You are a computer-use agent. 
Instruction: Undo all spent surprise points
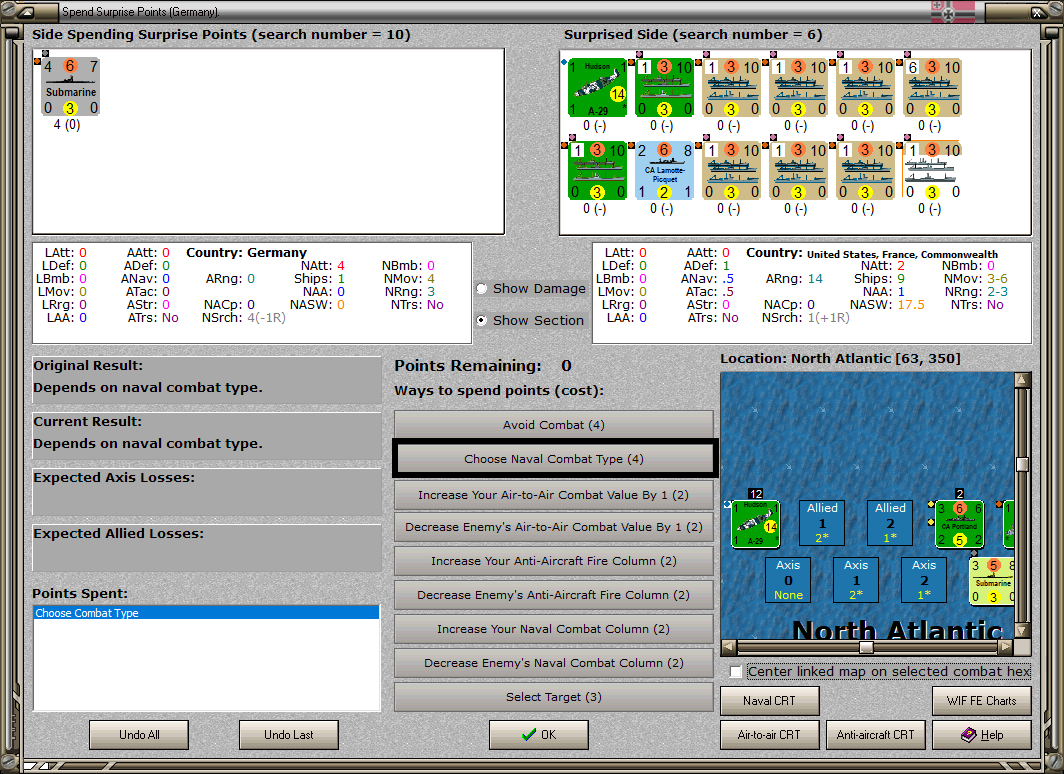[139, 735]
